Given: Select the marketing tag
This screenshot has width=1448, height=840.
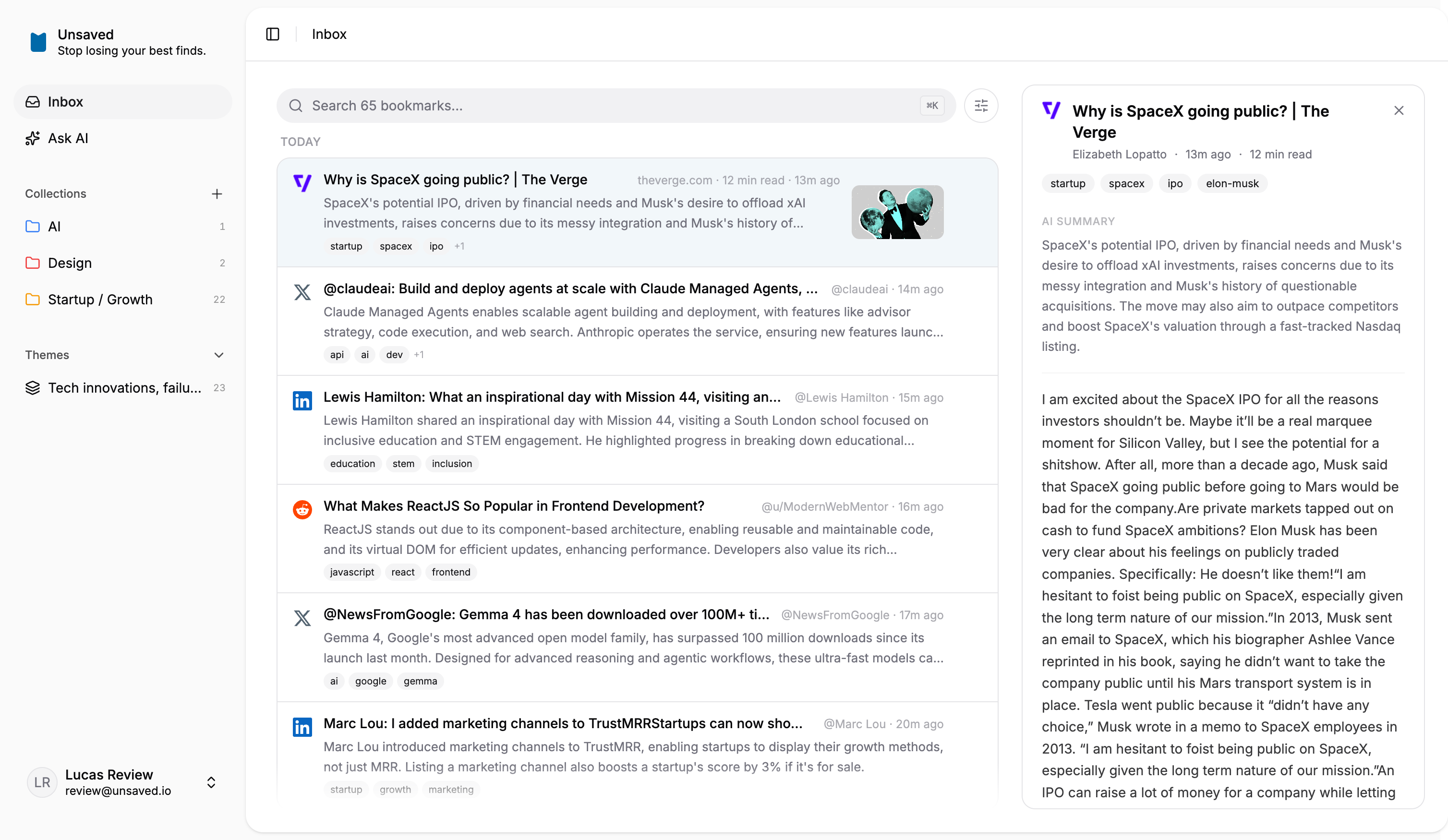Looking at the screenshot, I should click(x=451, y=790).
